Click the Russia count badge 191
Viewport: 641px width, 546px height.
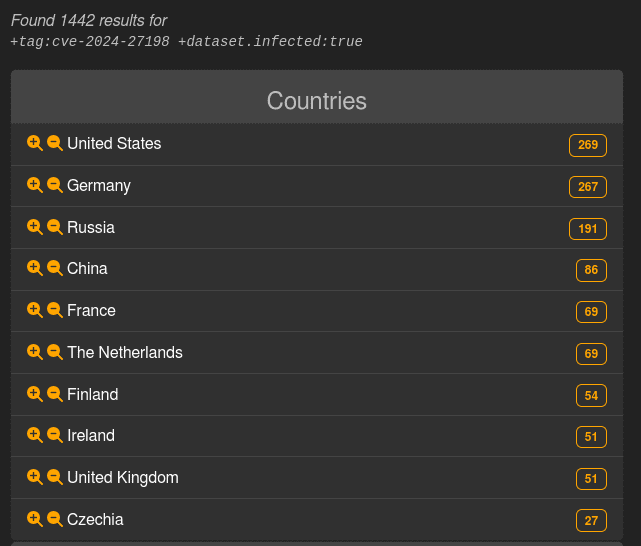point(587,229)
